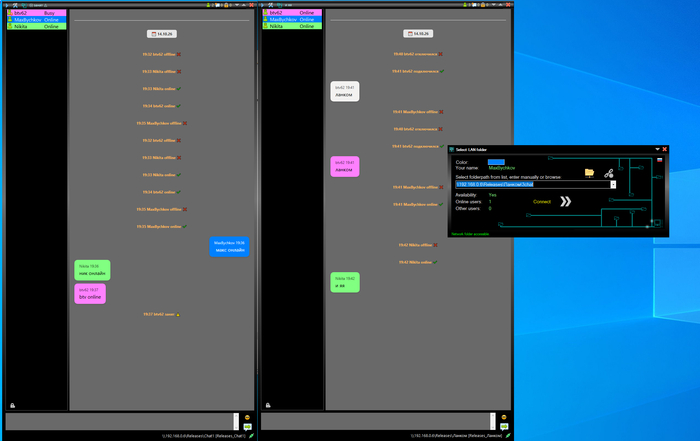The height and width of the screenshot is (441, 700).
Task: Click white btv62 19:41 message bubble in right chat
Action: pyautogui.click(x=345, y=92)
